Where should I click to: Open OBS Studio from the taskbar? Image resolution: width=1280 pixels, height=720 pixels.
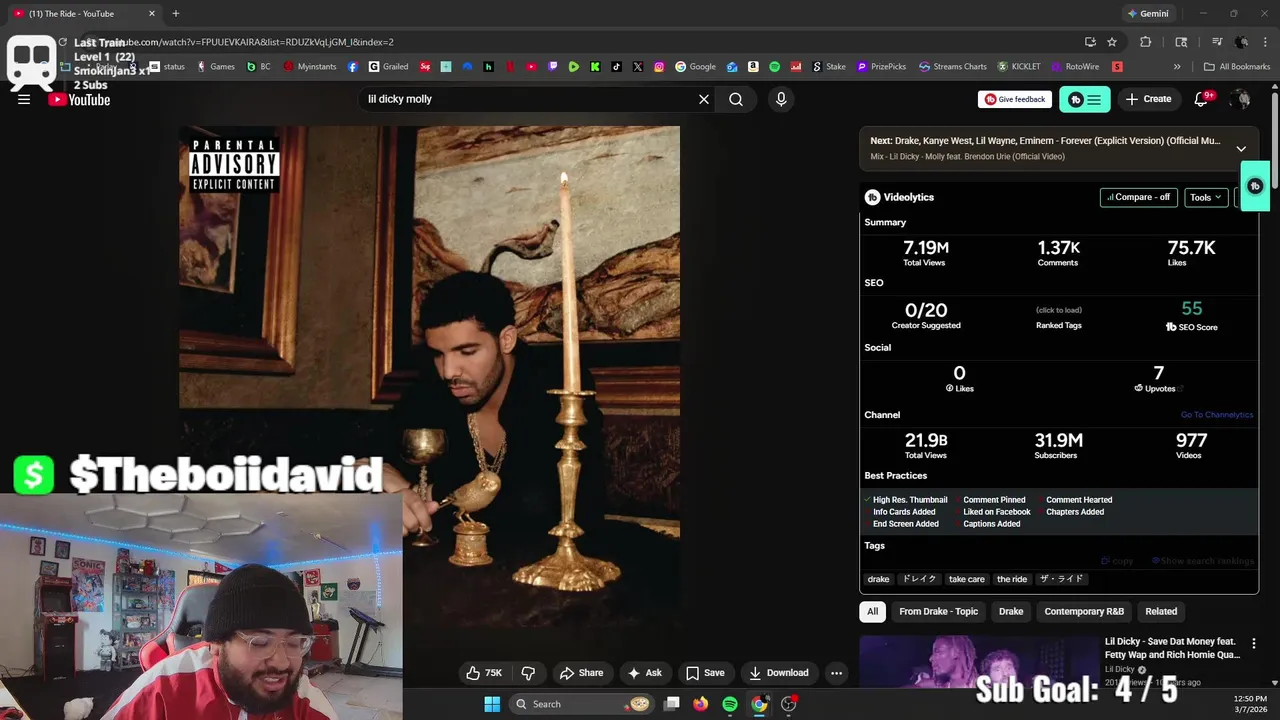789,704
